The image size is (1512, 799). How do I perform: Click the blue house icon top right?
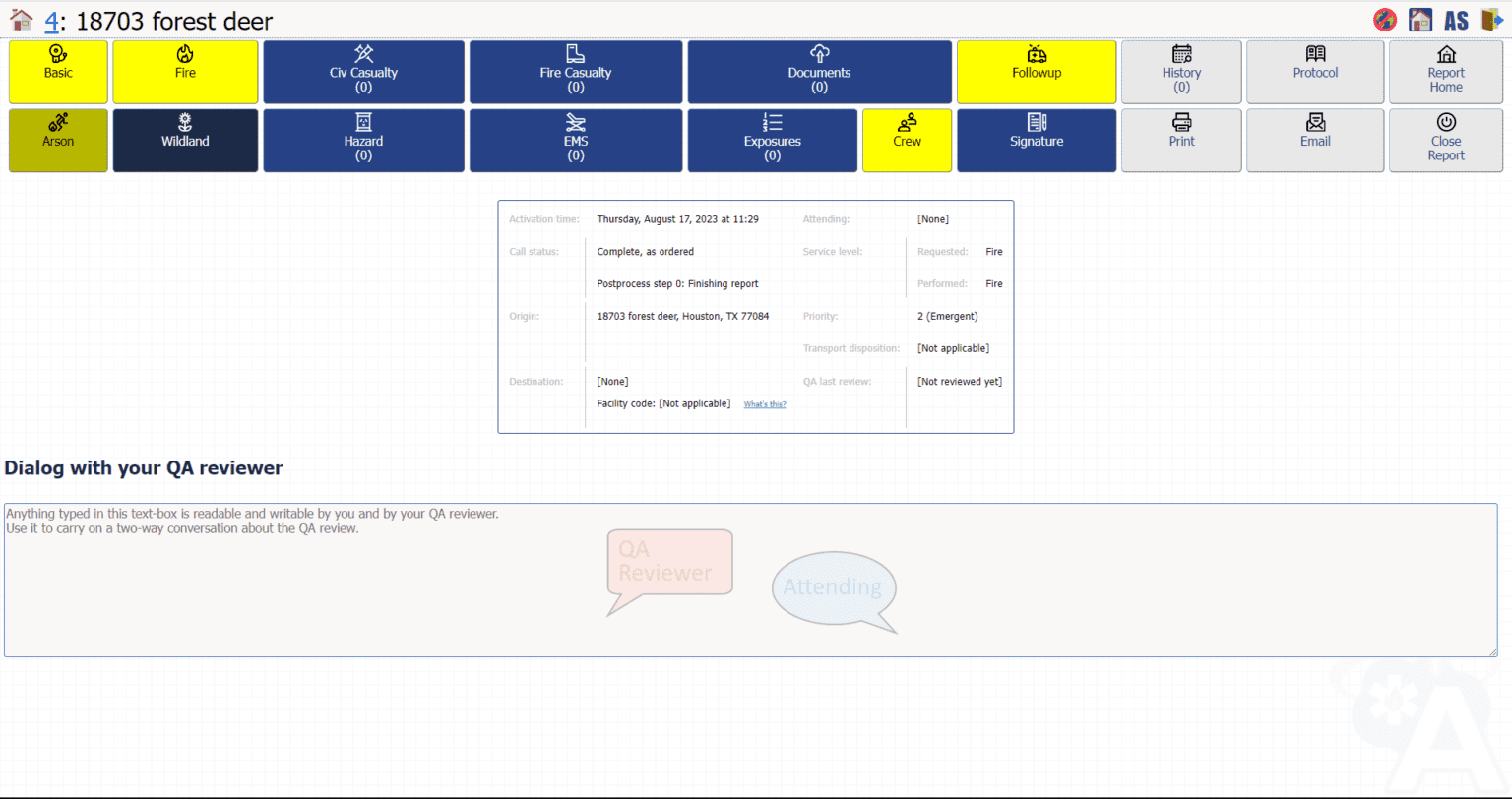pos(1418,19)
